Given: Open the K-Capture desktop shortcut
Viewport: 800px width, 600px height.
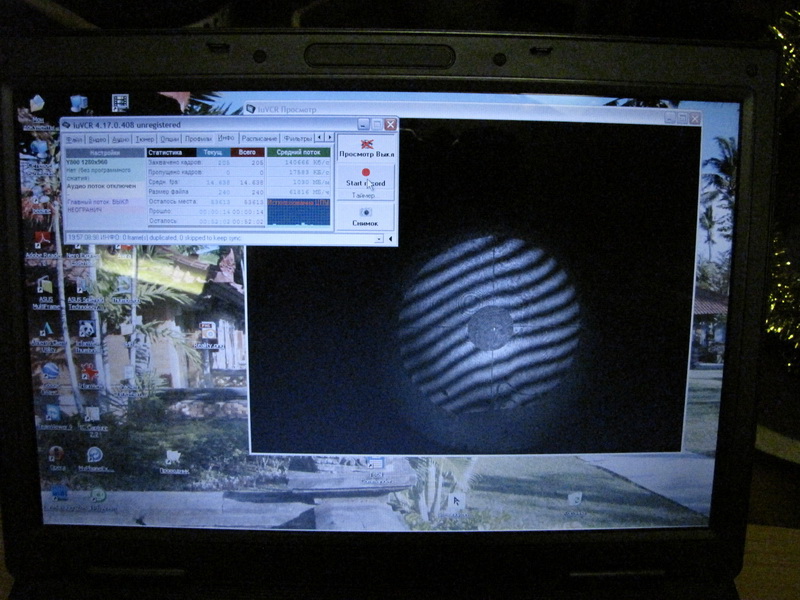Looking at the screenshot, I should click(x=92, y=421).
